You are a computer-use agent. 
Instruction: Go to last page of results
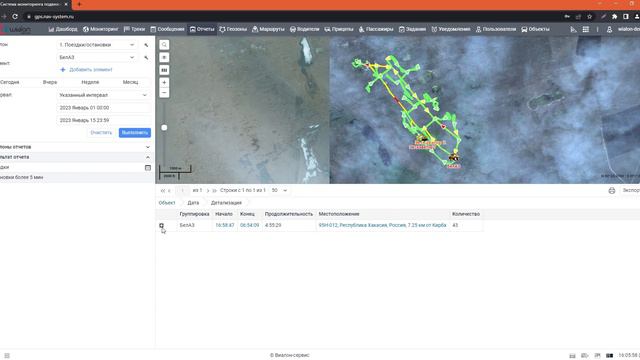[x=214, y=191]
